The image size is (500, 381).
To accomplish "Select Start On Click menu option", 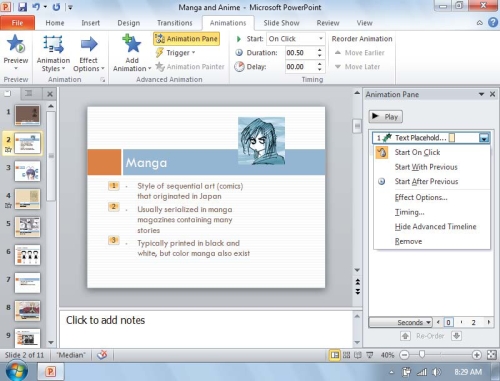I will [x=432, y=152].
